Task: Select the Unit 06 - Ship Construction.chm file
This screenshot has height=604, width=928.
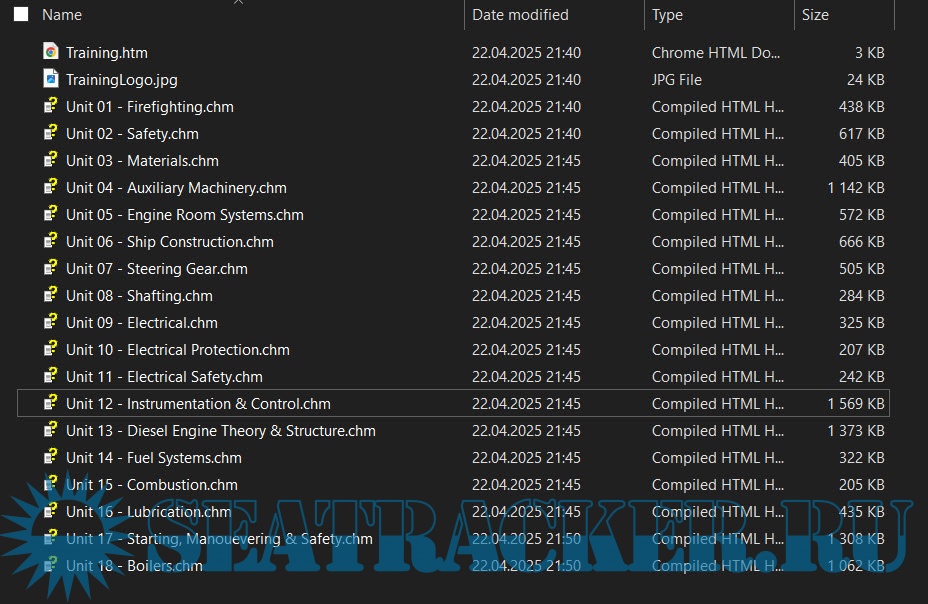Action: pos(169,242)
